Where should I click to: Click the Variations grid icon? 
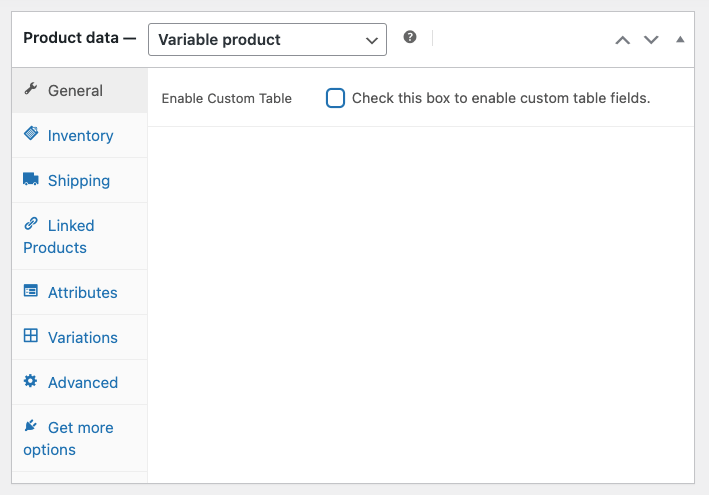pos(30,337)
